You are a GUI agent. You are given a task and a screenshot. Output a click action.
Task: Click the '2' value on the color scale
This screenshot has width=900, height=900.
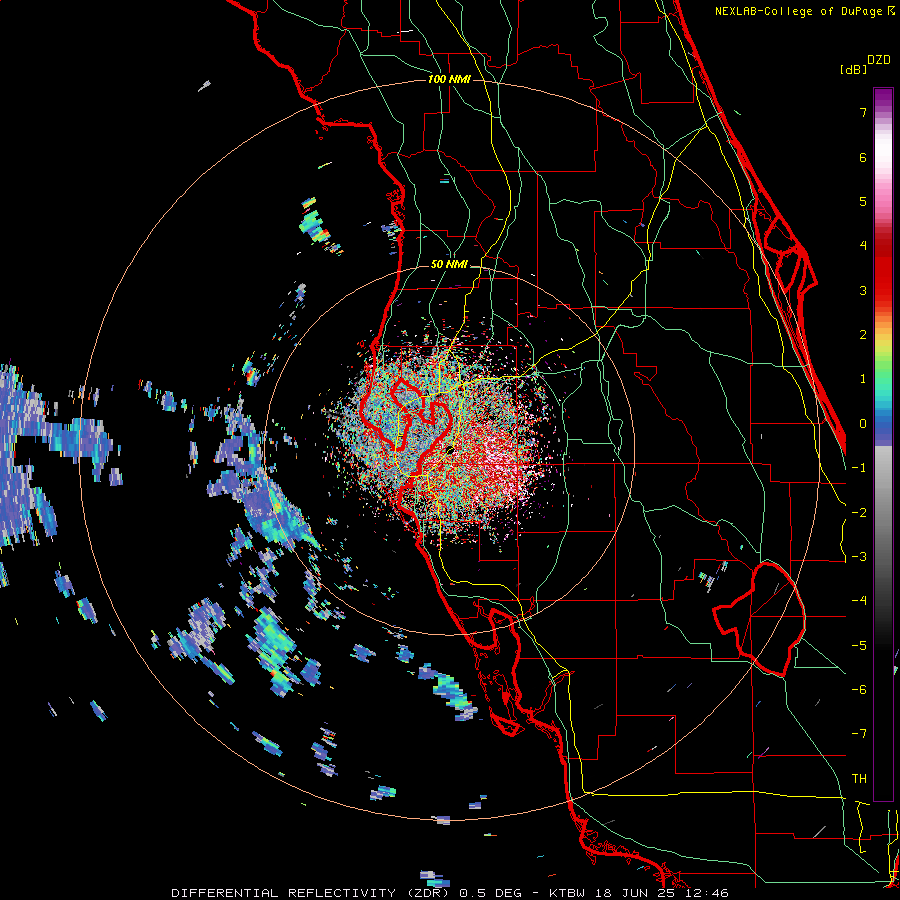863,335
